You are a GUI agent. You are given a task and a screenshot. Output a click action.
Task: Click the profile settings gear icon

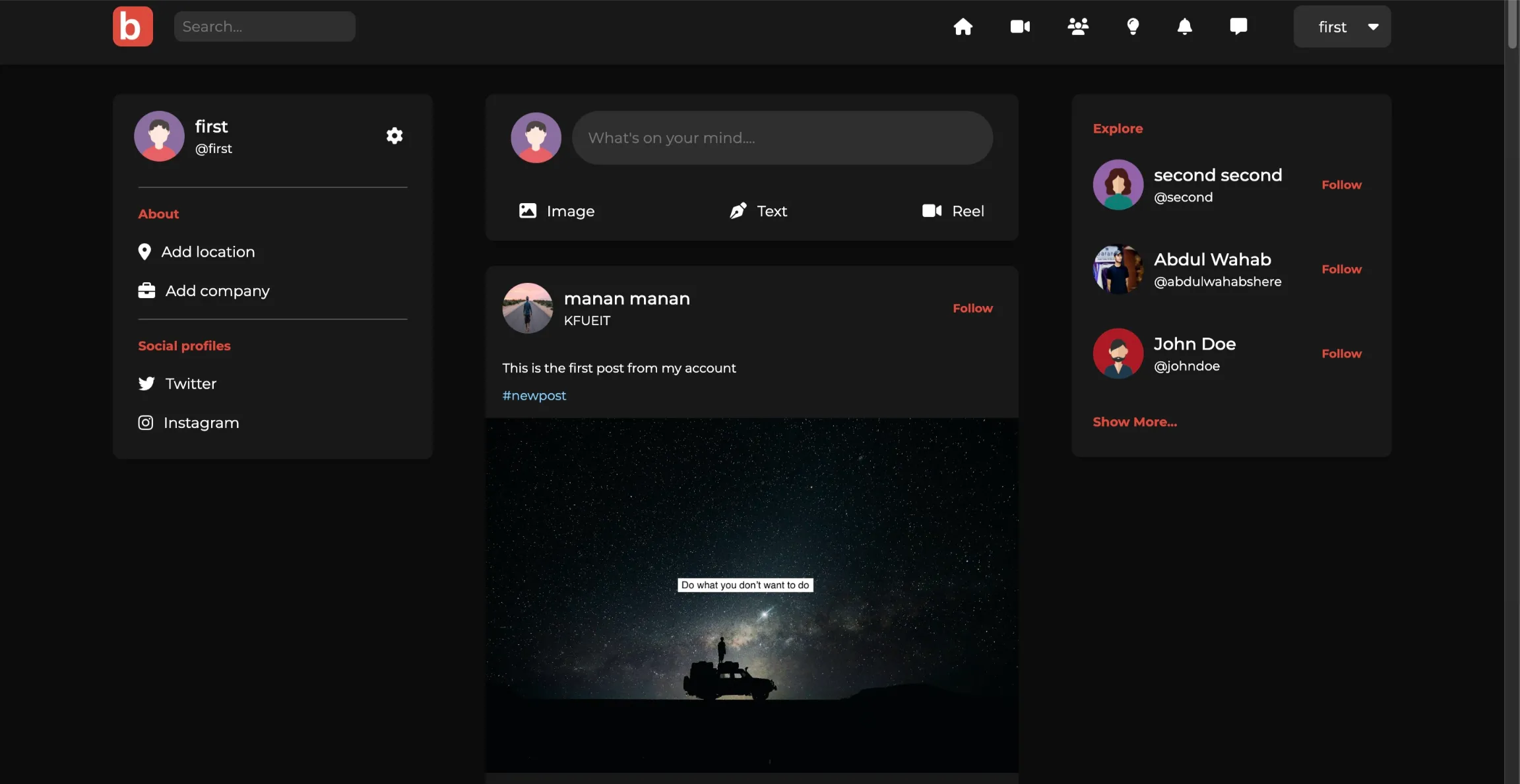395,136
